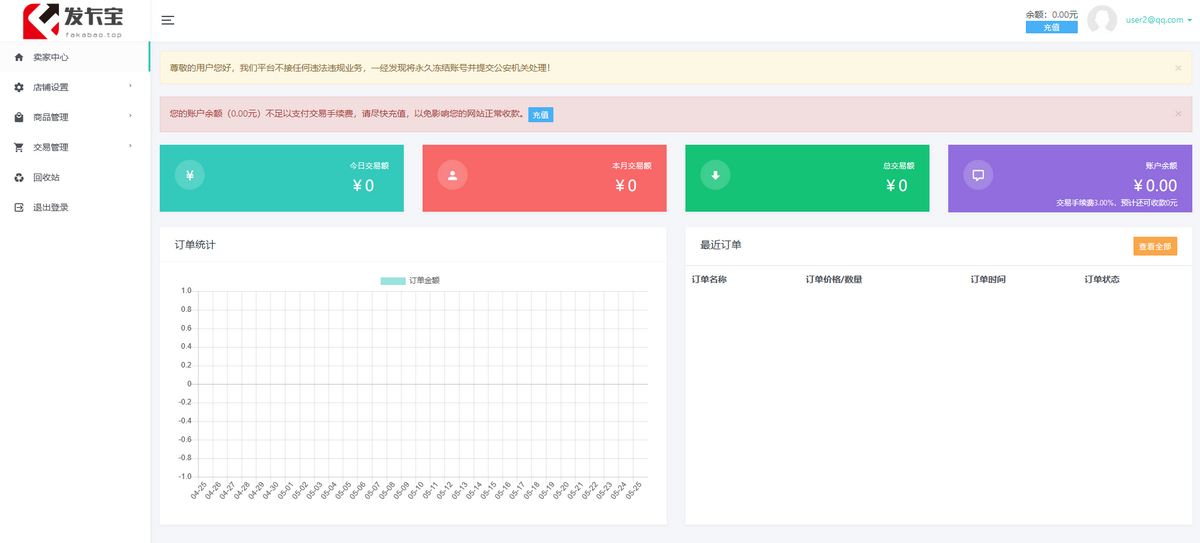
Task: Expand the 商品管理 submenu arrow
Action: tap(131, 116)
